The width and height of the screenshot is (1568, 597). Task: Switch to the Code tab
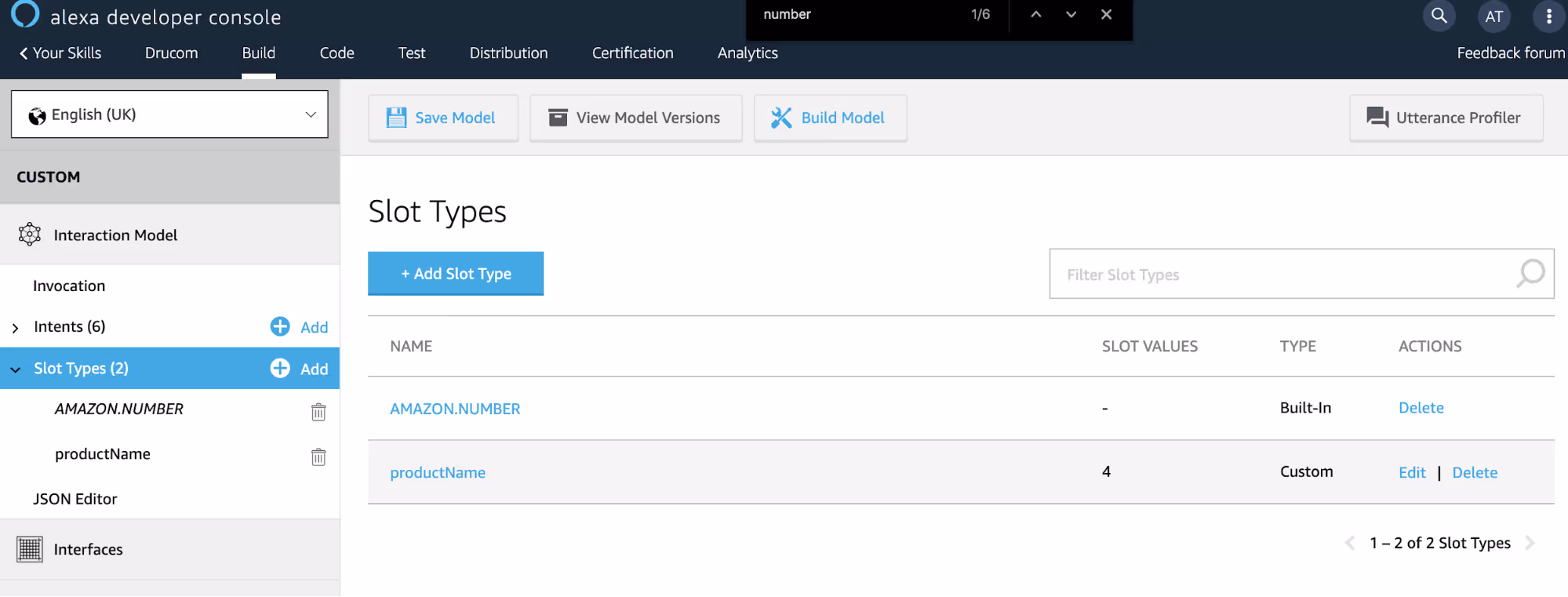337,53
